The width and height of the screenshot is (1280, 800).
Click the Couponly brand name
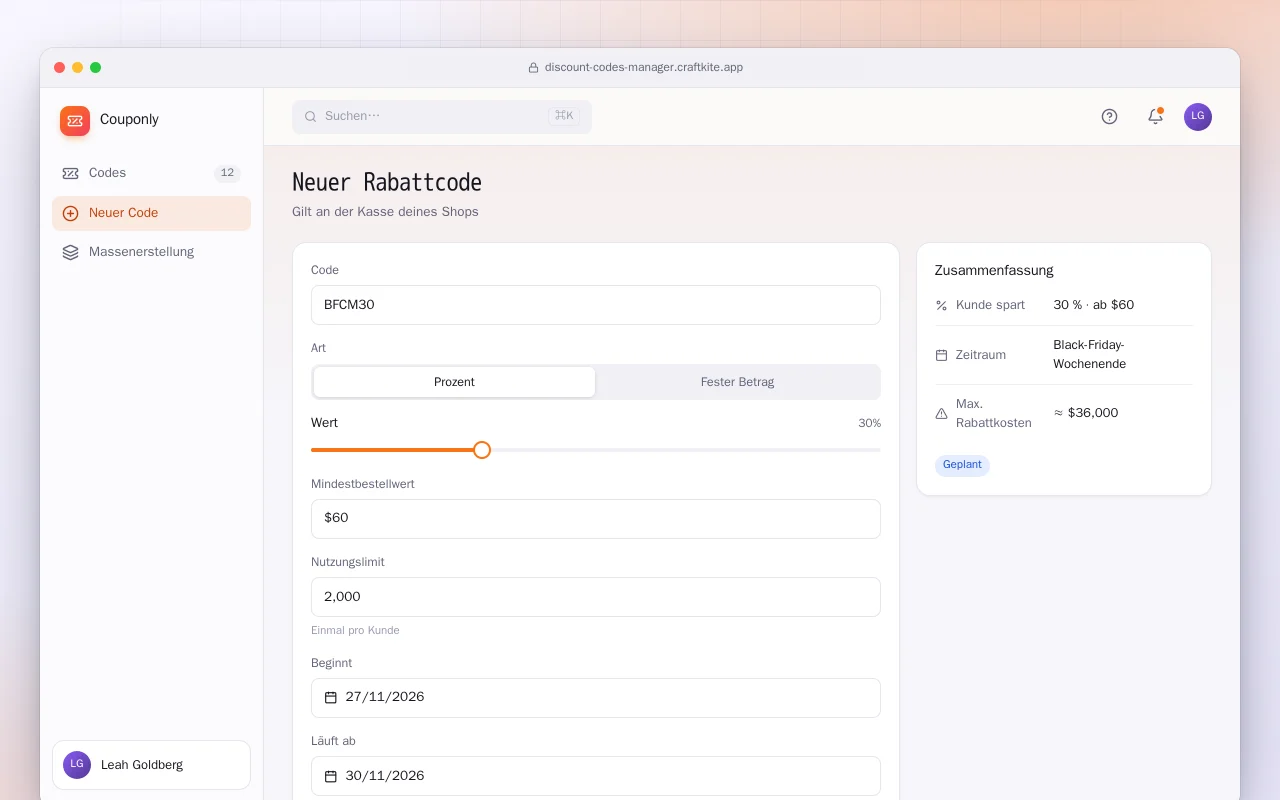tap(129, 120)
